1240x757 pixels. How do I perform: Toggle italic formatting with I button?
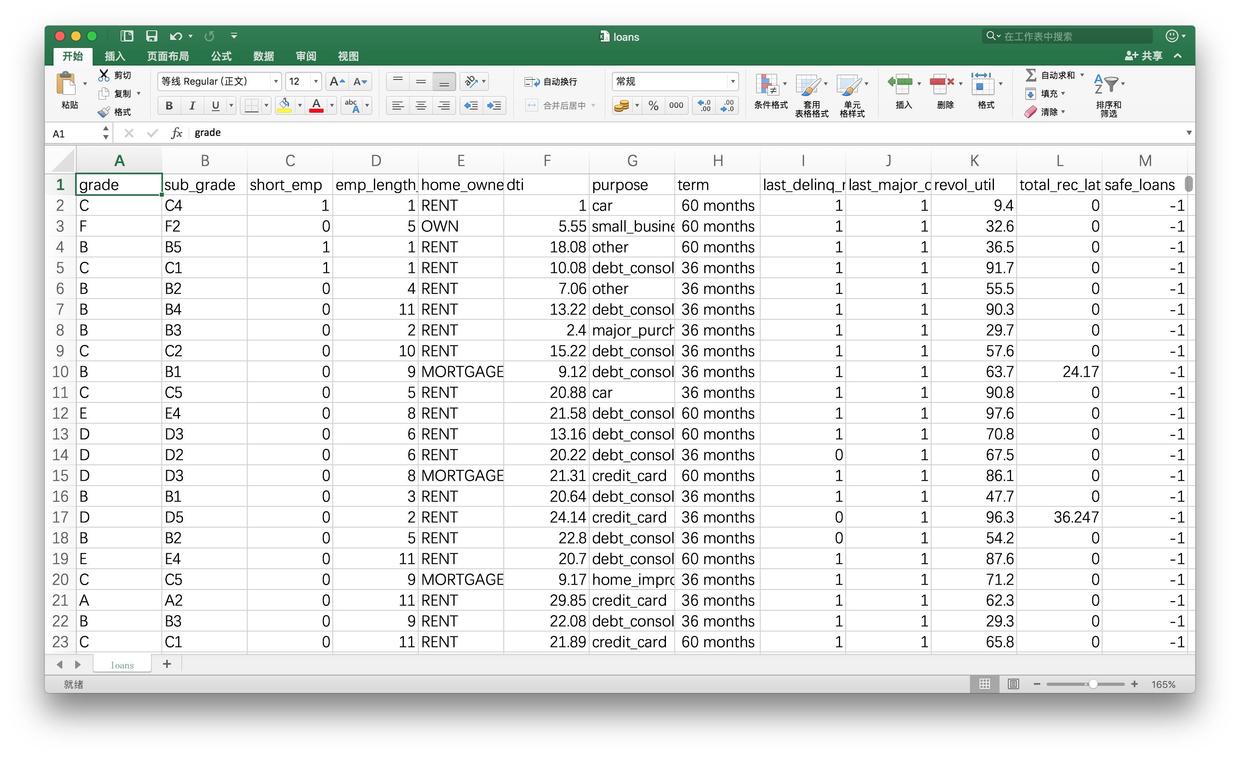[192, 106]
